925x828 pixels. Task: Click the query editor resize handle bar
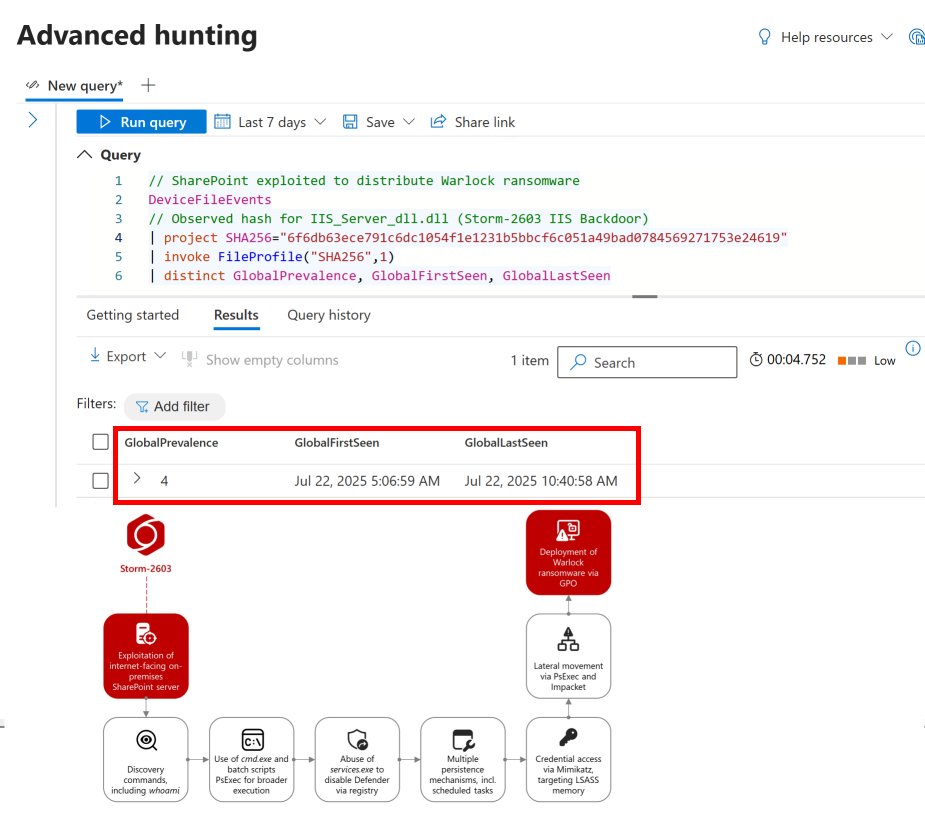645,296
